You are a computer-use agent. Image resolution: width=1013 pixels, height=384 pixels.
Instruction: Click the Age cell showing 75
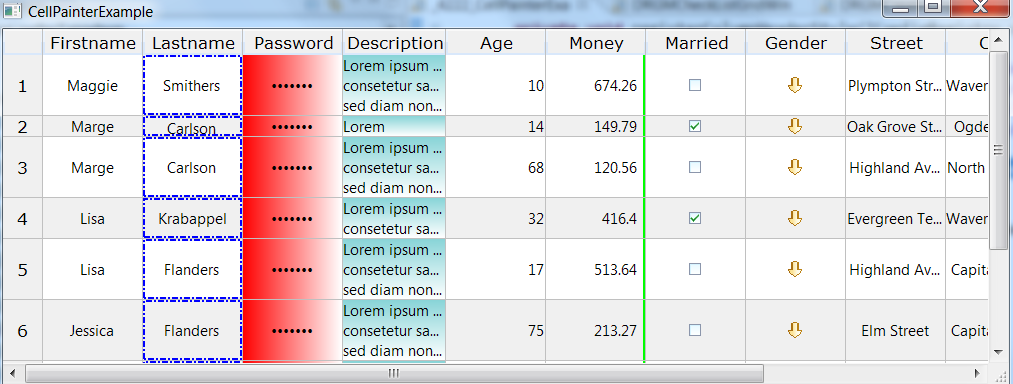(496, 331)
